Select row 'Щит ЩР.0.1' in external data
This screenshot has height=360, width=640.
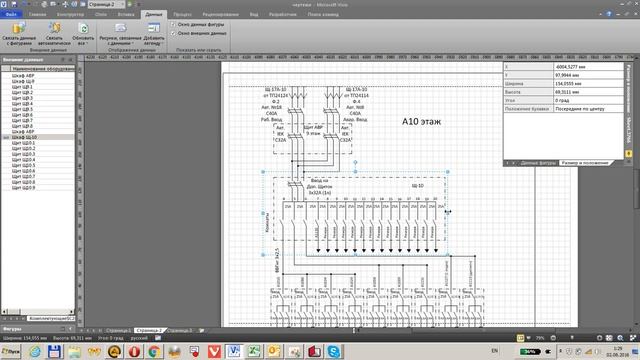click(38, 143)
